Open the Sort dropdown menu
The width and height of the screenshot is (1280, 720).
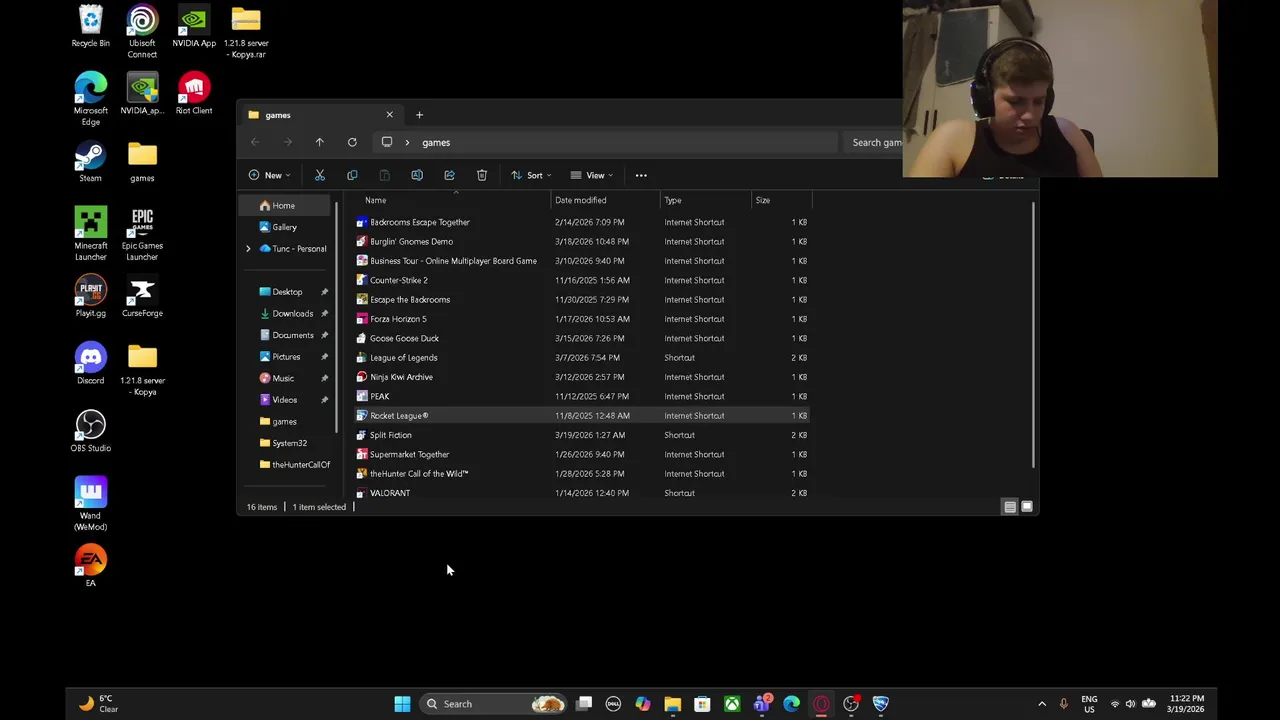pyautogui.click(x=531, y=175)
